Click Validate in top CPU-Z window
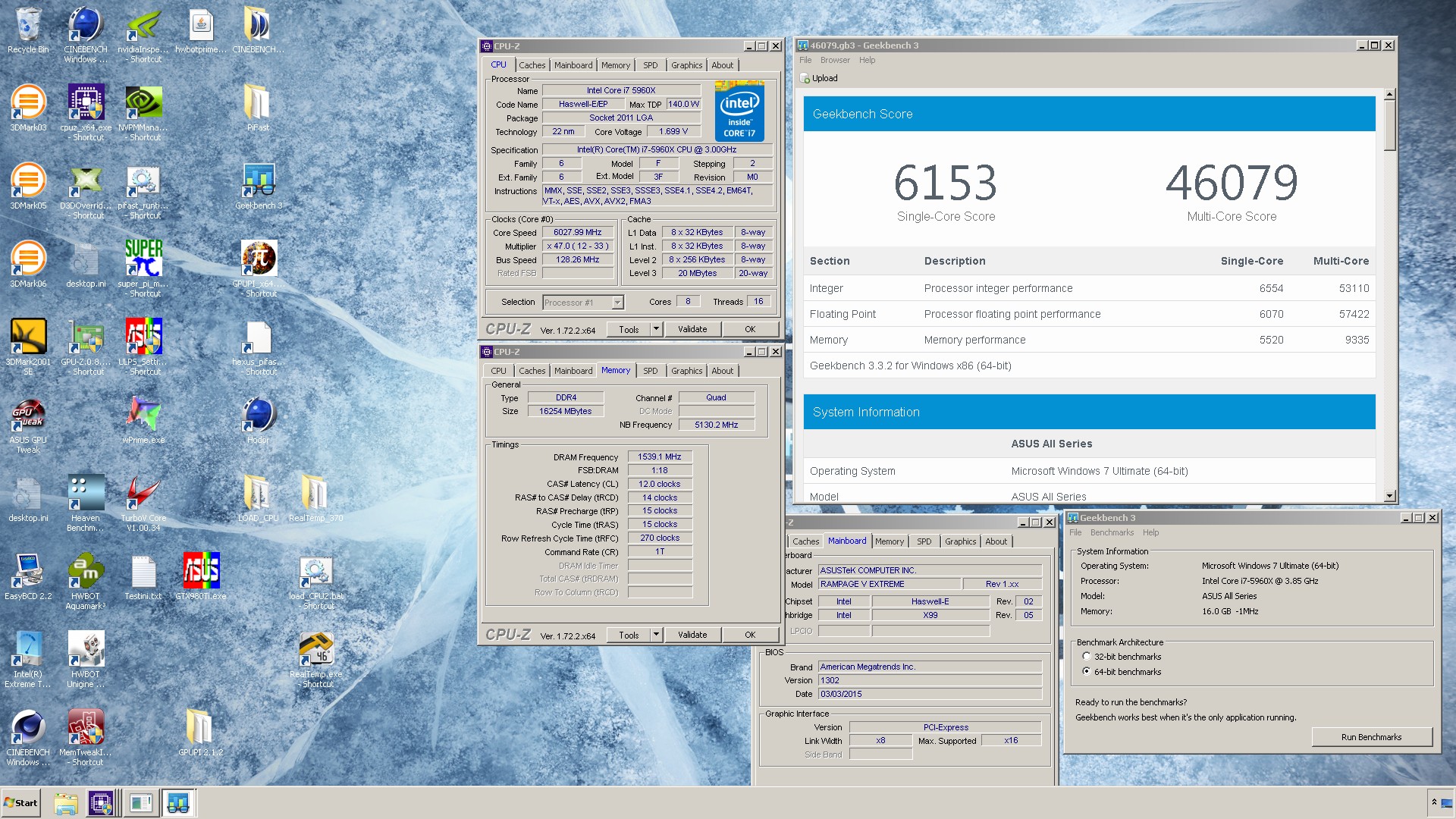 coord(692,329)
